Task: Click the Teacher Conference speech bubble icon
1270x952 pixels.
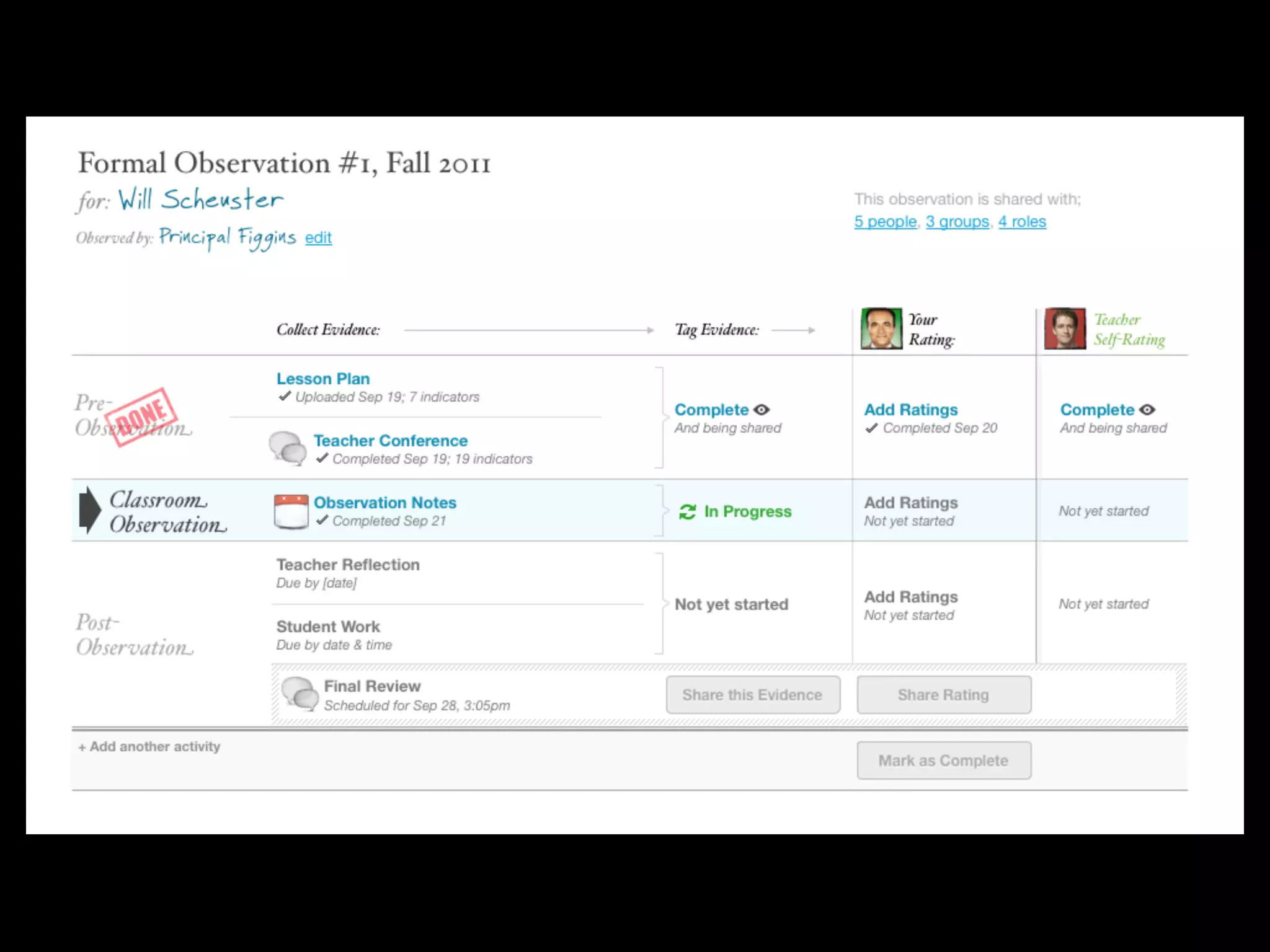Action: point(288,448)
